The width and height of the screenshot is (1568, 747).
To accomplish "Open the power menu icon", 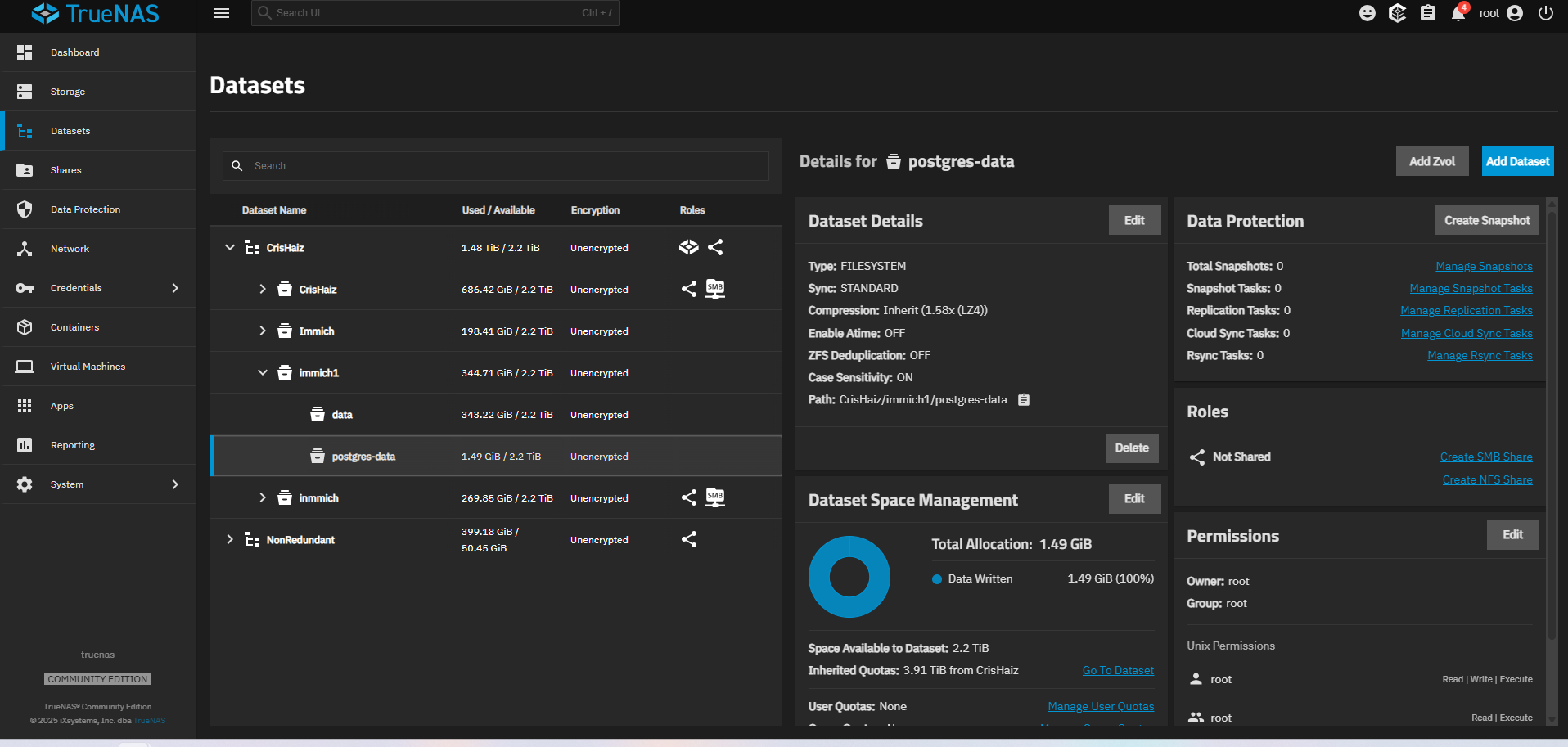I will tap(1545, 13).
